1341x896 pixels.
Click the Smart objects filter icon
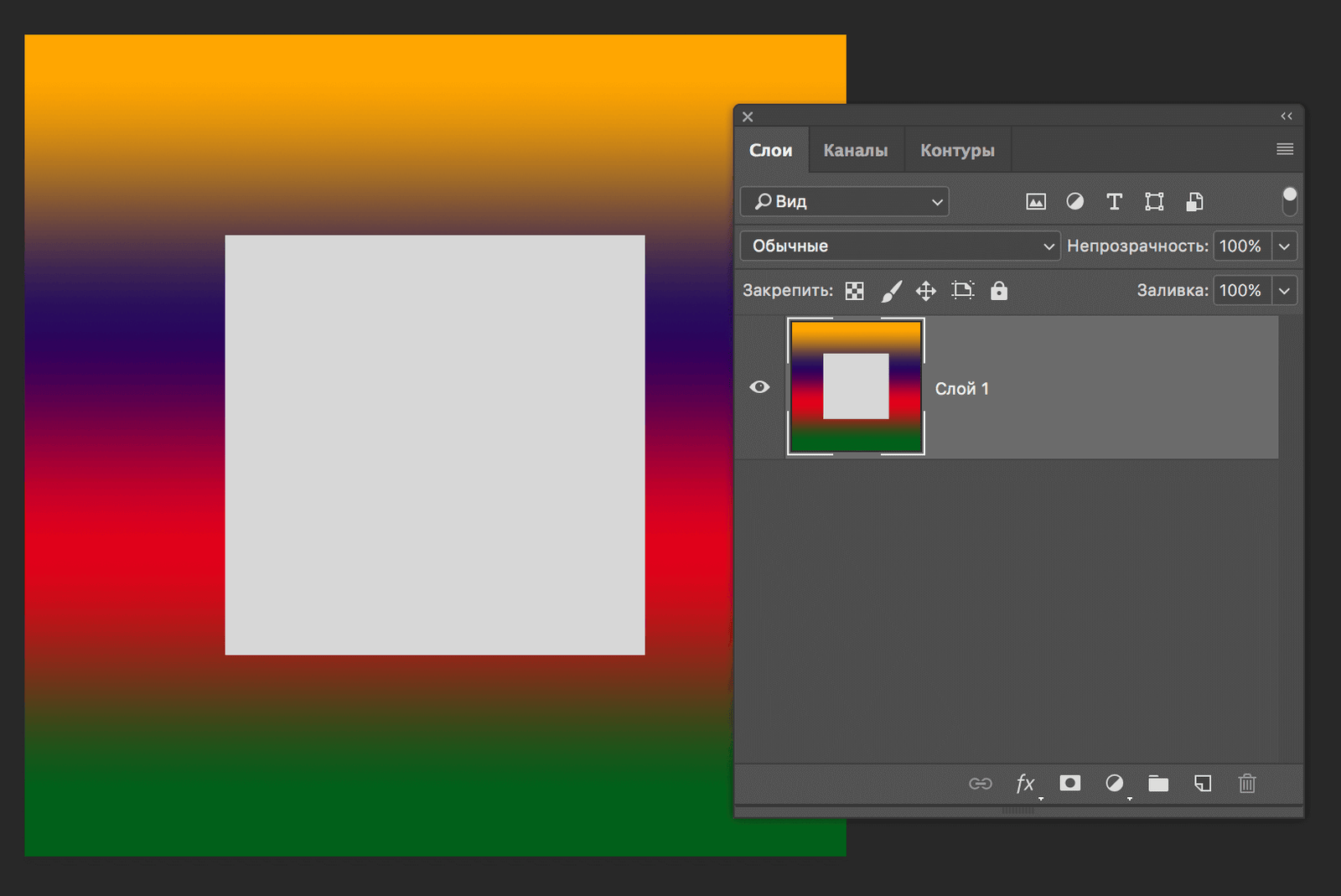[1194, 201]
